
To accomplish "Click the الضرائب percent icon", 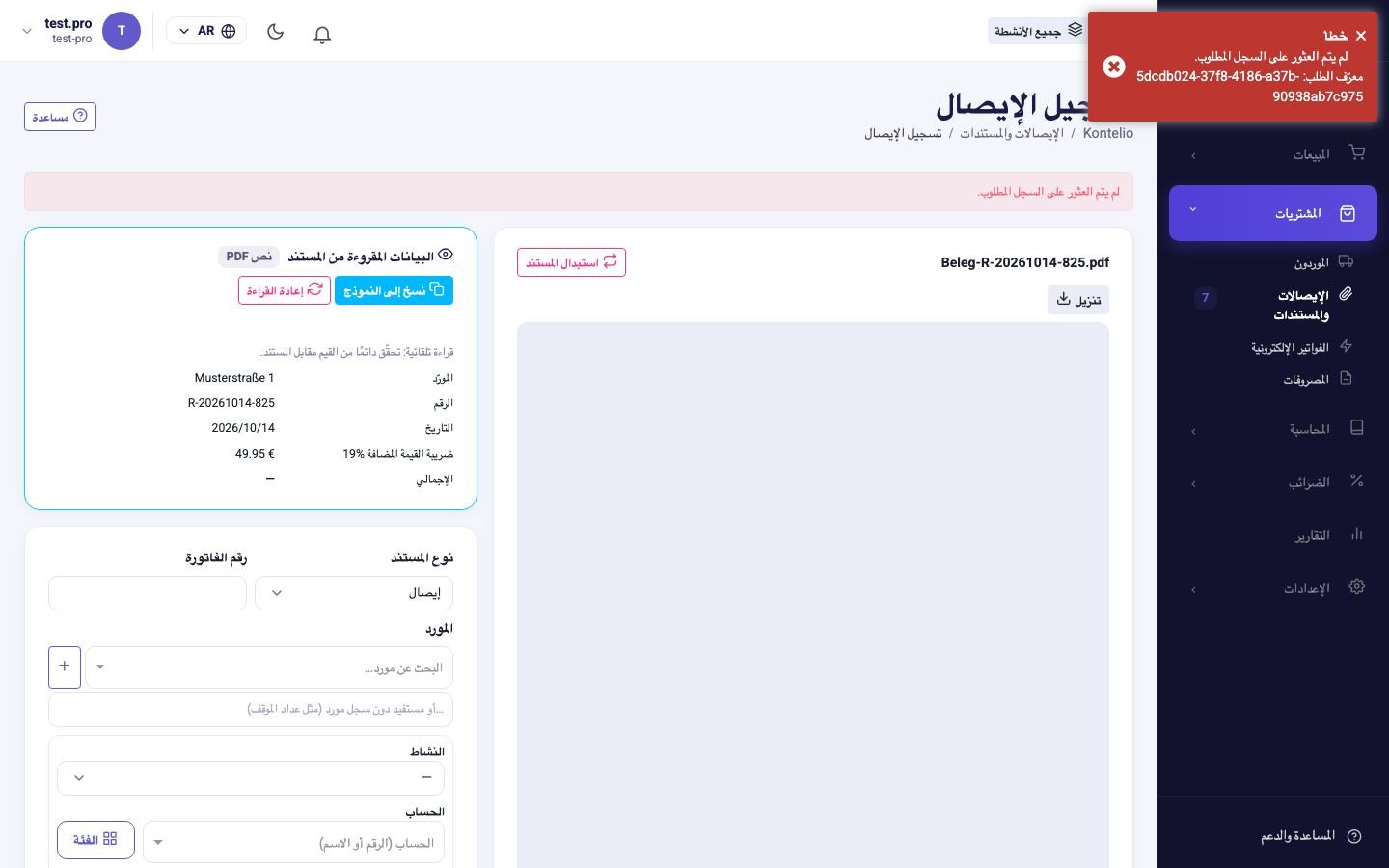I will point(1357,480).
